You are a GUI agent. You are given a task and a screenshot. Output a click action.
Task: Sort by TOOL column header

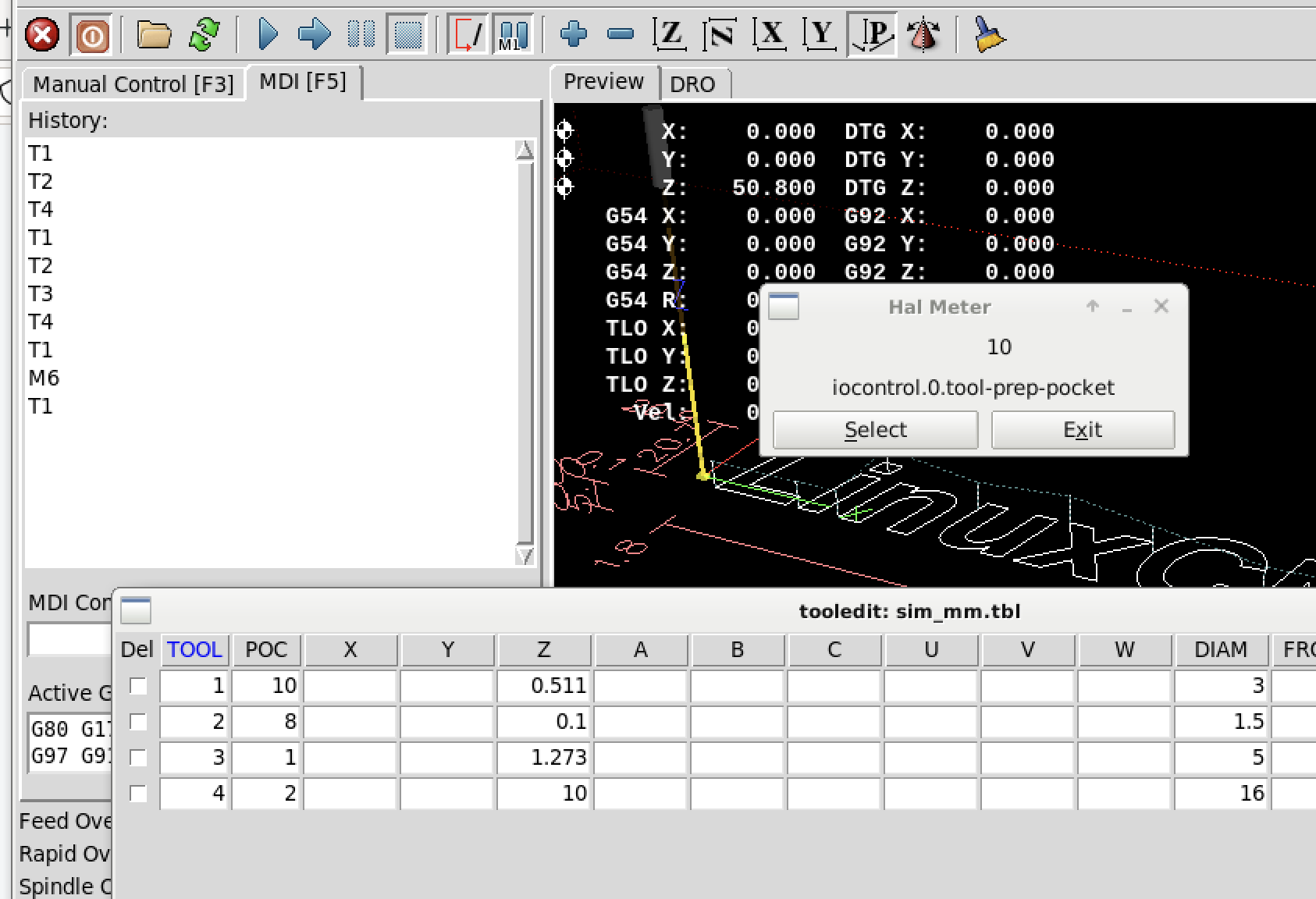pos(194,650)
